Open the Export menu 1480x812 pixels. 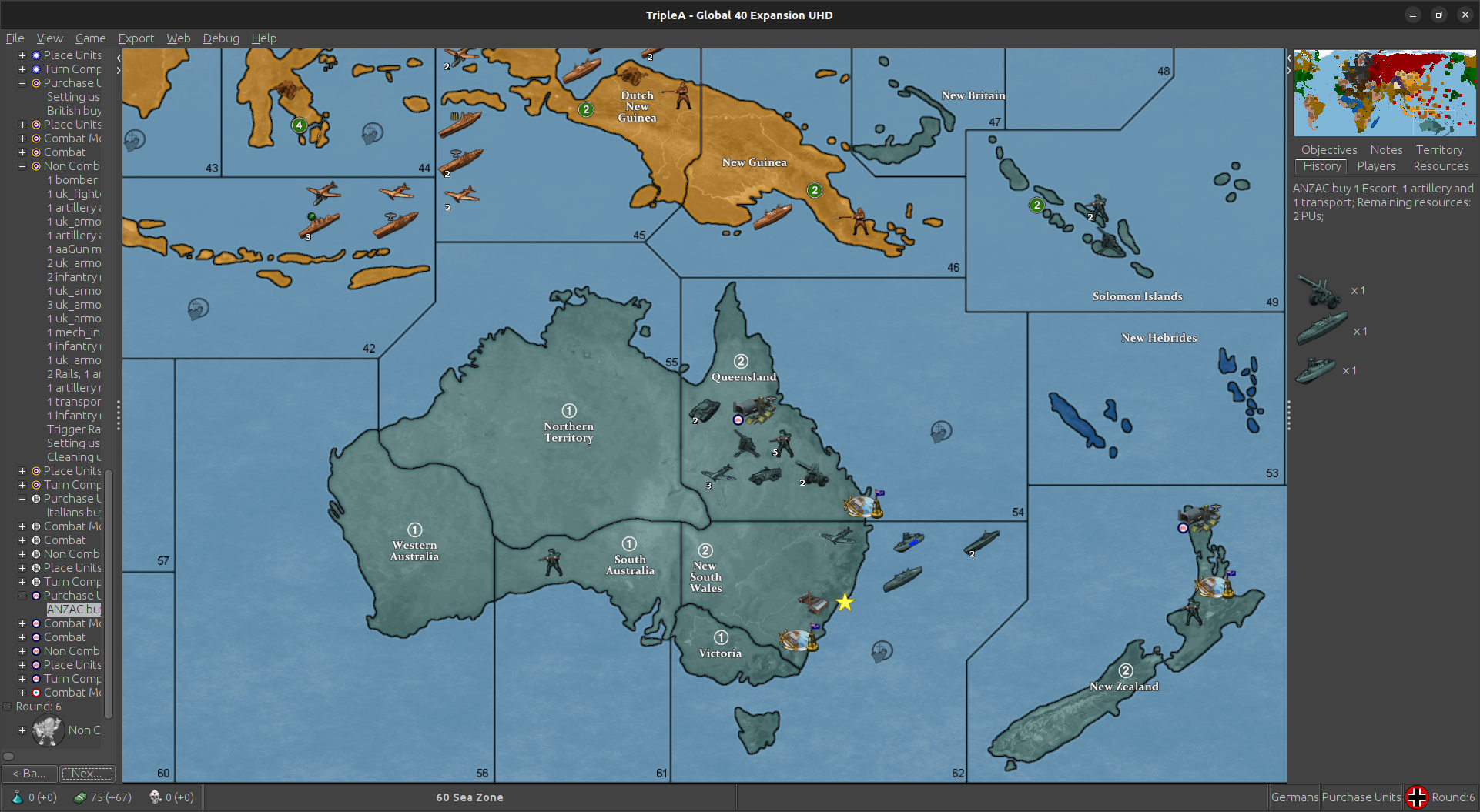point(136,38)
